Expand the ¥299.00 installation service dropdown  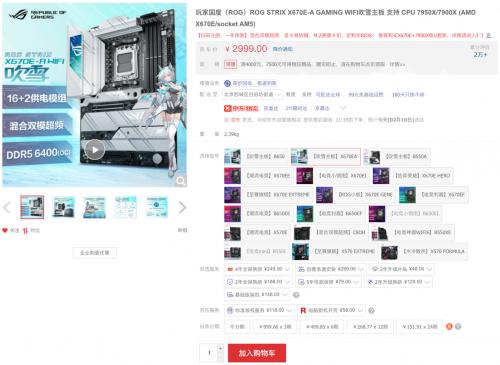pyautogui.click(x=330, y=269)
